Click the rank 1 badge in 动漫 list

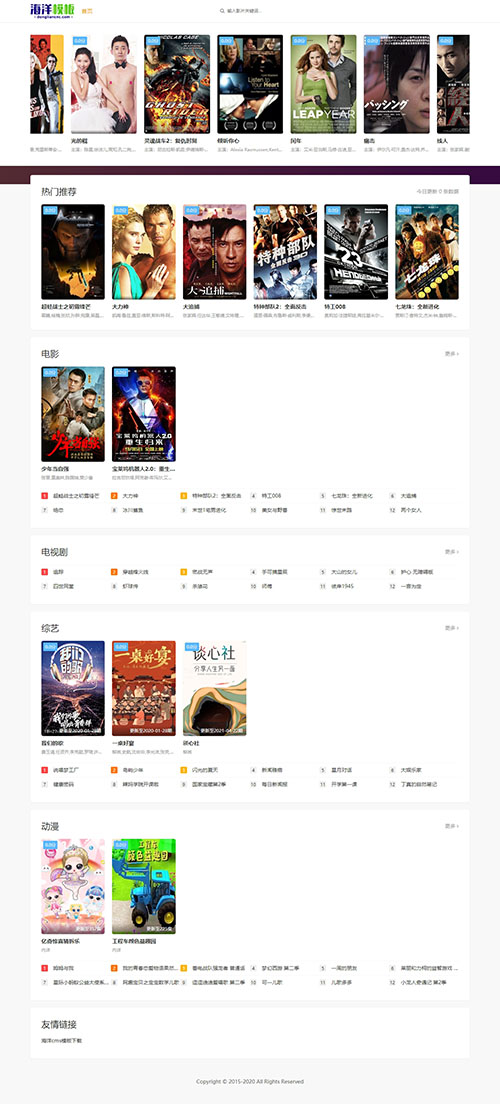pyautogui.click(x=44, y=968)
